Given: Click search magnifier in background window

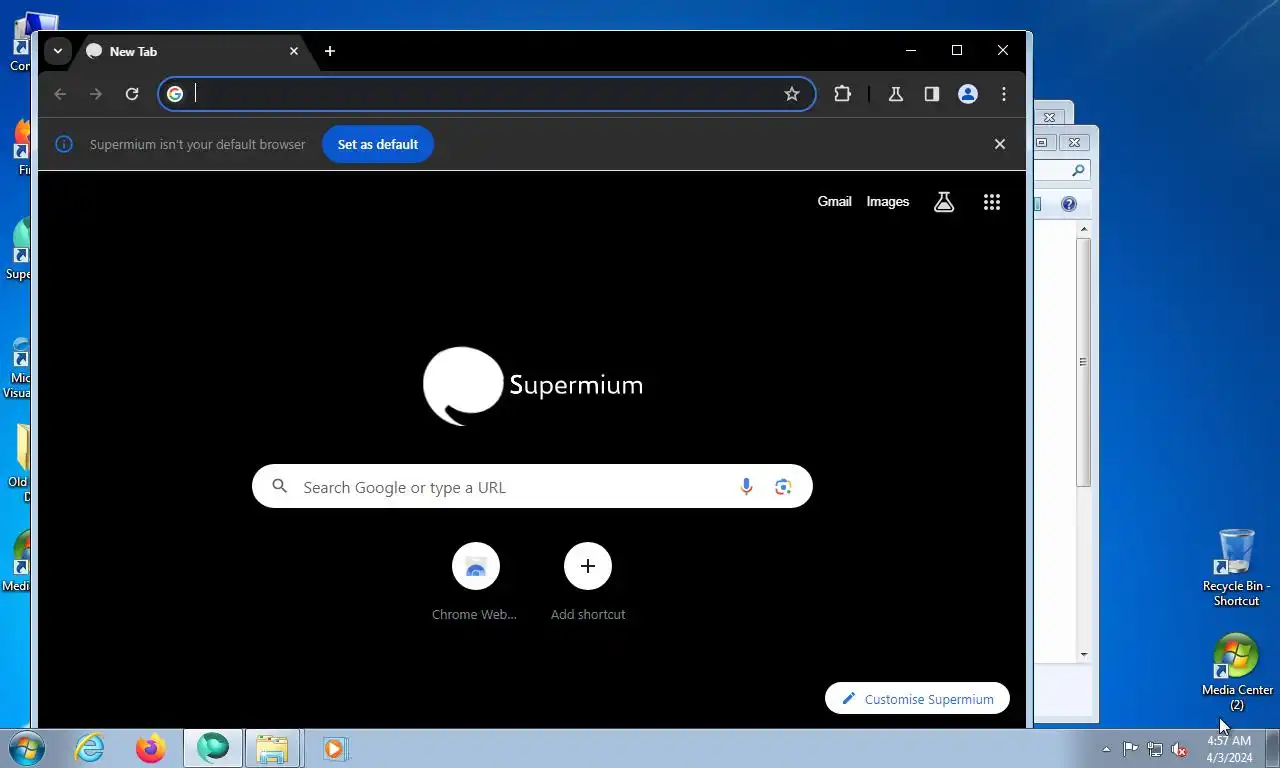Looking at the screenshot, I should [1078, 171].
